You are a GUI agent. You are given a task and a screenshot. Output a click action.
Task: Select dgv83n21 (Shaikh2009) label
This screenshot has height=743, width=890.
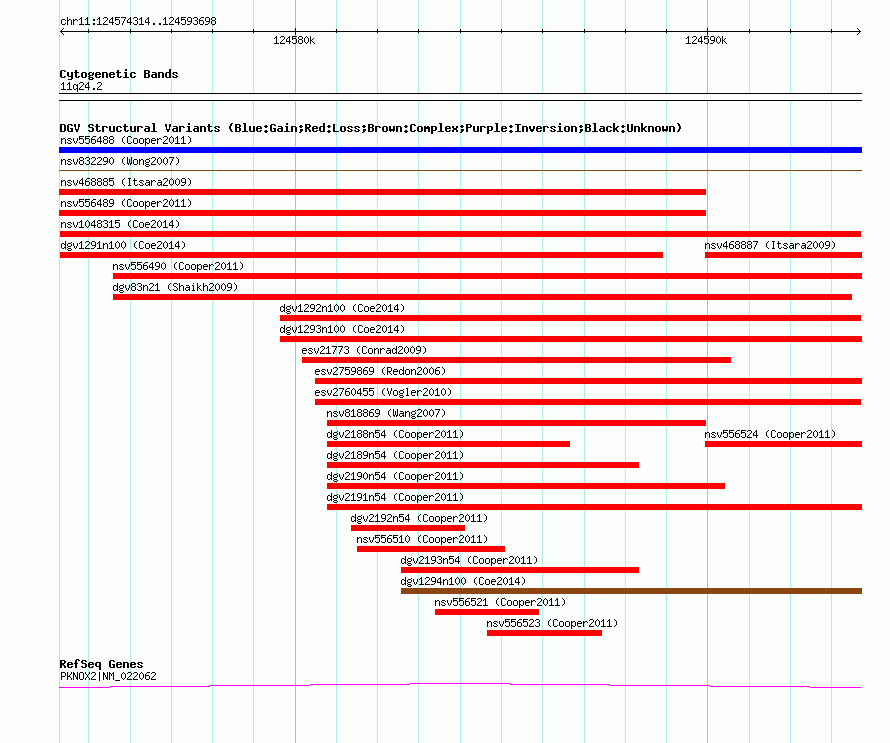[175, 287]
